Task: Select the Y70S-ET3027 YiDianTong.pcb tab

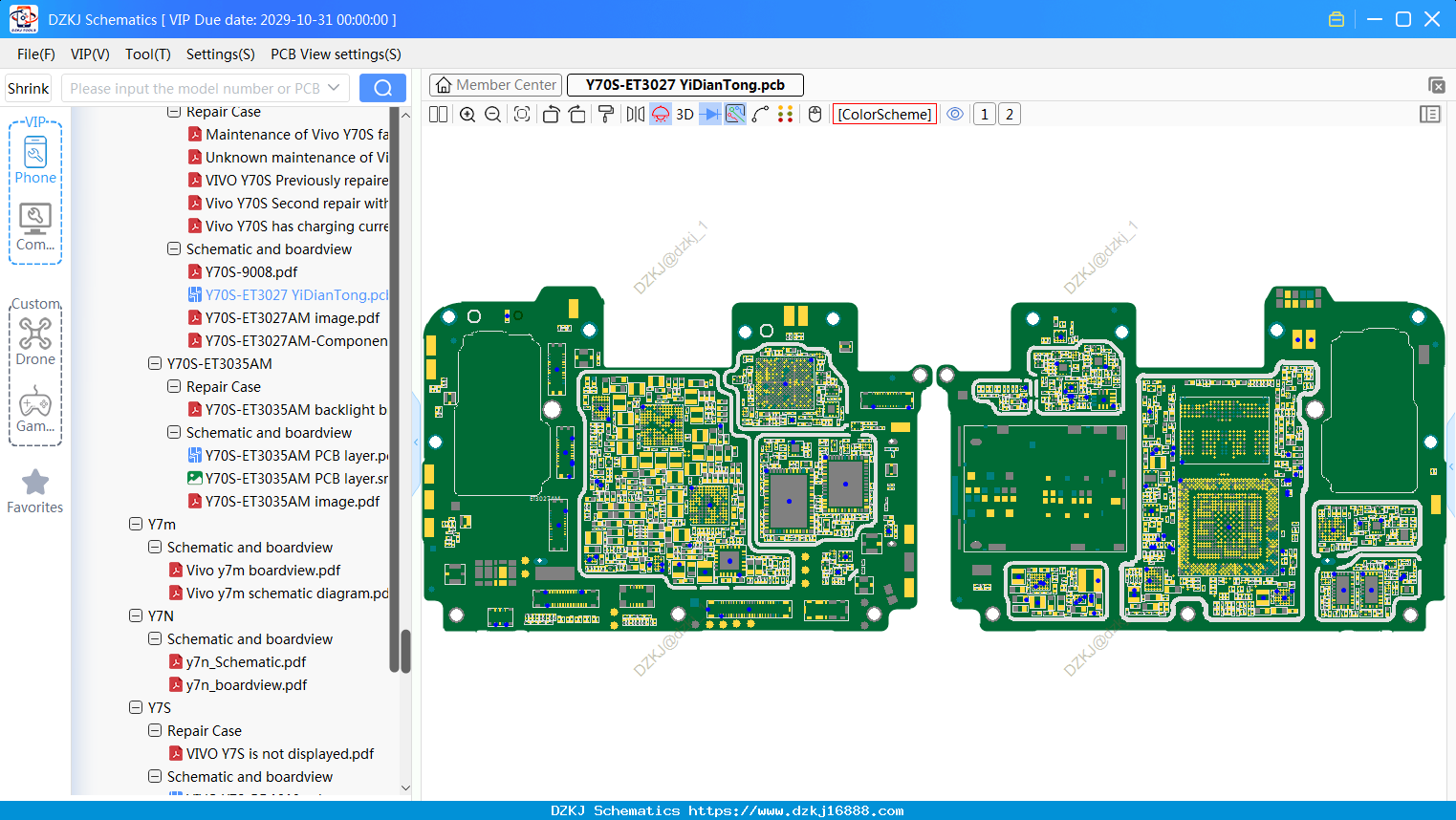Action: (x=685, y=85)
